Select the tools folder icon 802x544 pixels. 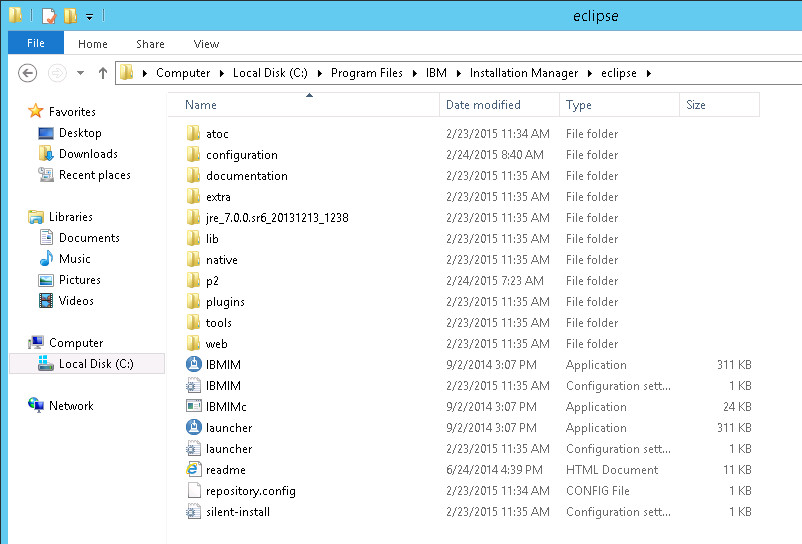tap(193, 322)
